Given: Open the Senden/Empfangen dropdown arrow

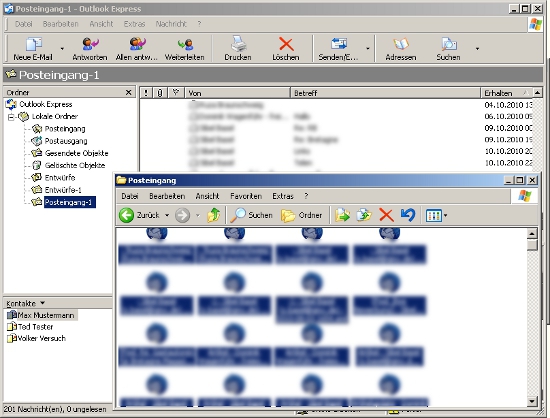Looking at the screenshot, I should coord(368,49).
